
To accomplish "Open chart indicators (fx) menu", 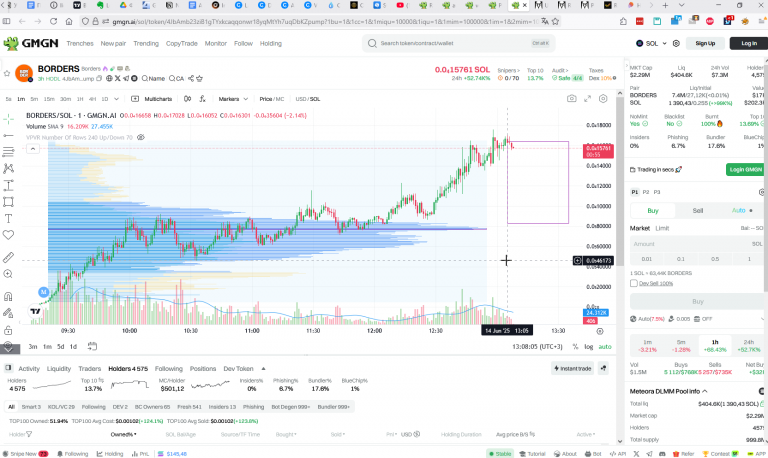I will click(x=202, y=99).
